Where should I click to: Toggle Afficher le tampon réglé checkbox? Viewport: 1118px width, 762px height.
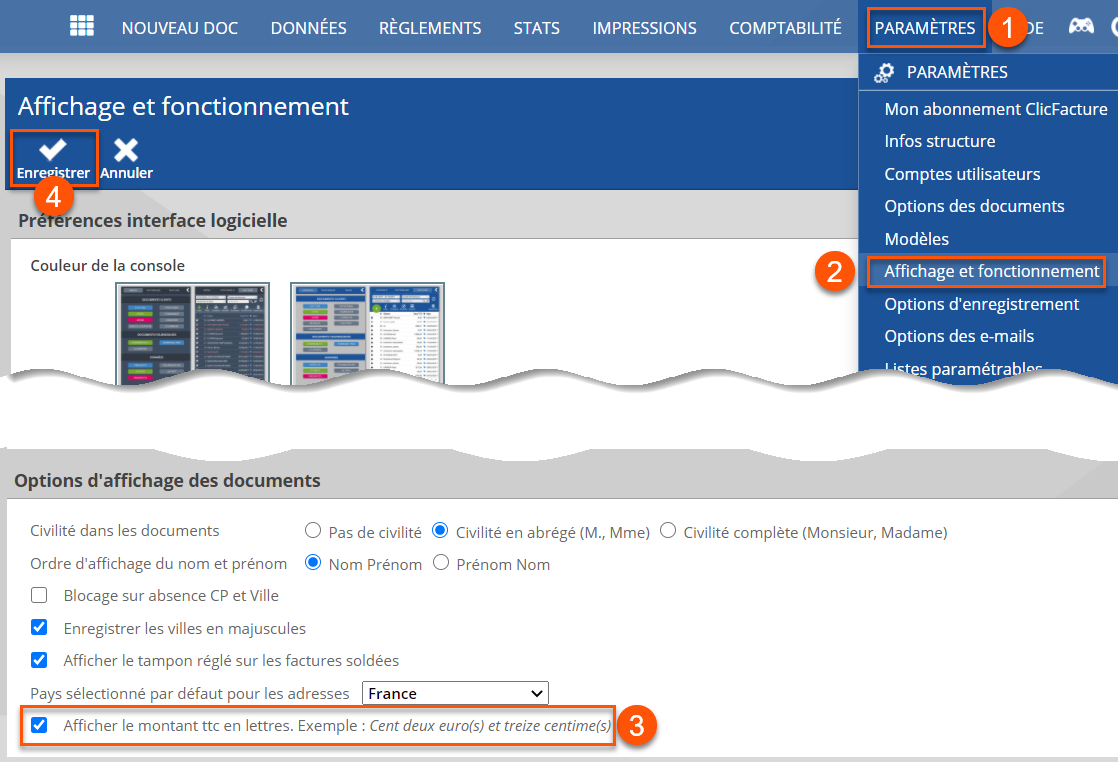[x=39, y=660]
